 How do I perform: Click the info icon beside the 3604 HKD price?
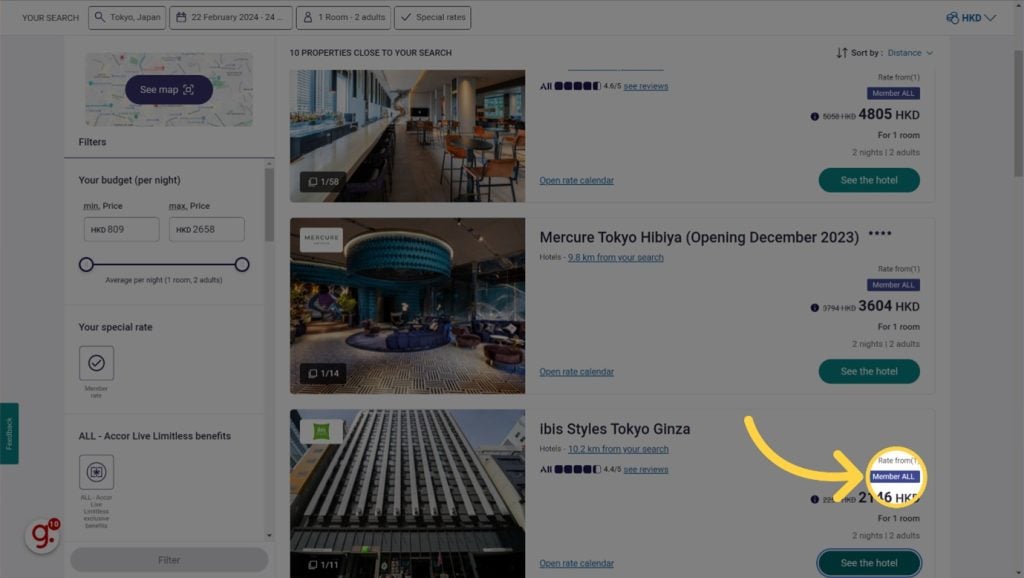point(814,308)
